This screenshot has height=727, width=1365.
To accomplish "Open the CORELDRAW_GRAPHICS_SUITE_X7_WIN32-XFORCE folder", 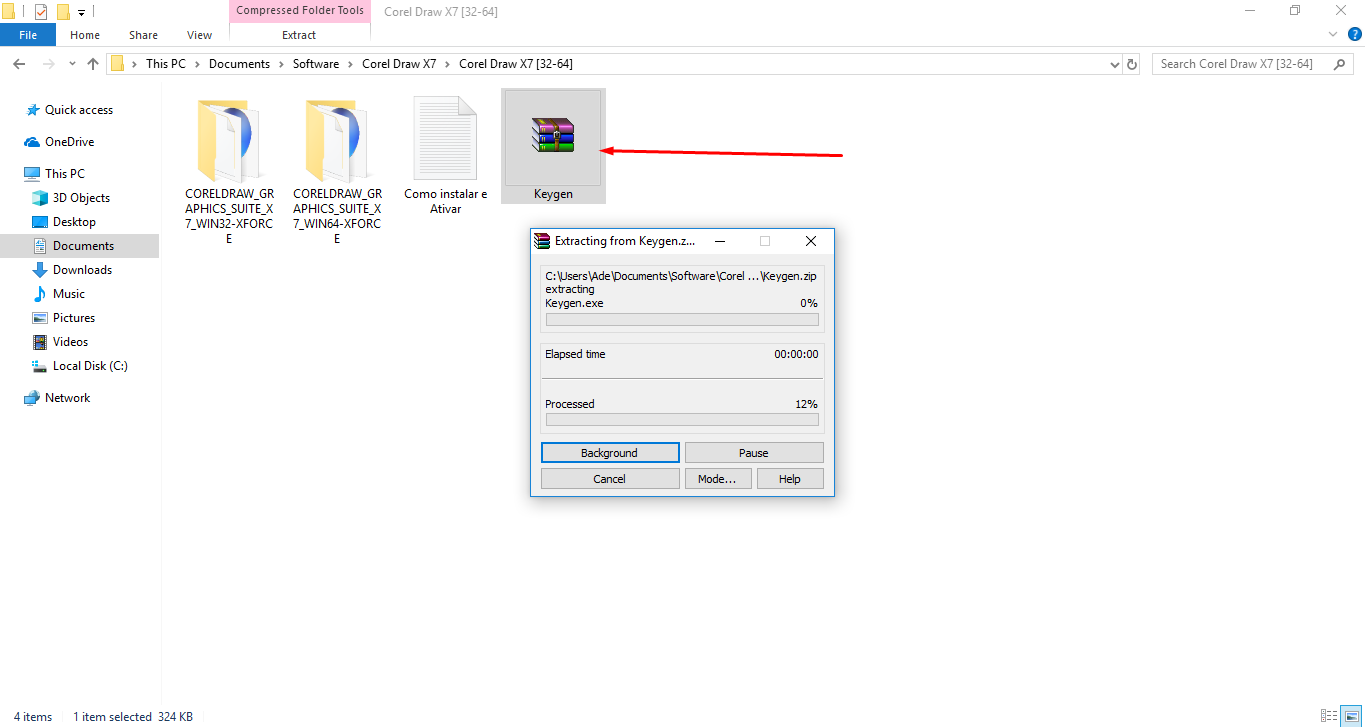I will pyautogui.click(x=229, y=140).
